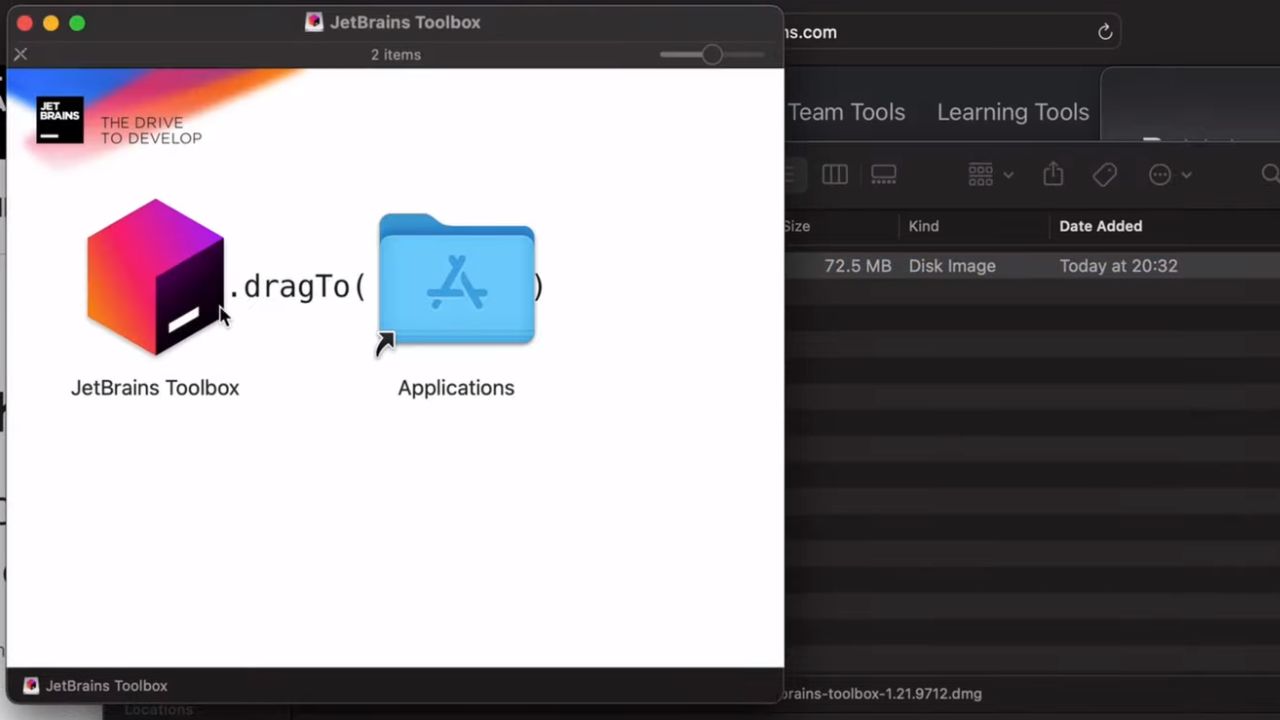Click the Safari address bar
This screenshot has width=1280, height=720.
(950, 32)
